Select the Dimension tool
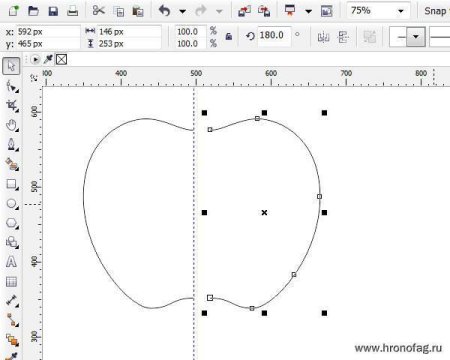450x360 pixels. pyautogui.click(x=12, y=301)
